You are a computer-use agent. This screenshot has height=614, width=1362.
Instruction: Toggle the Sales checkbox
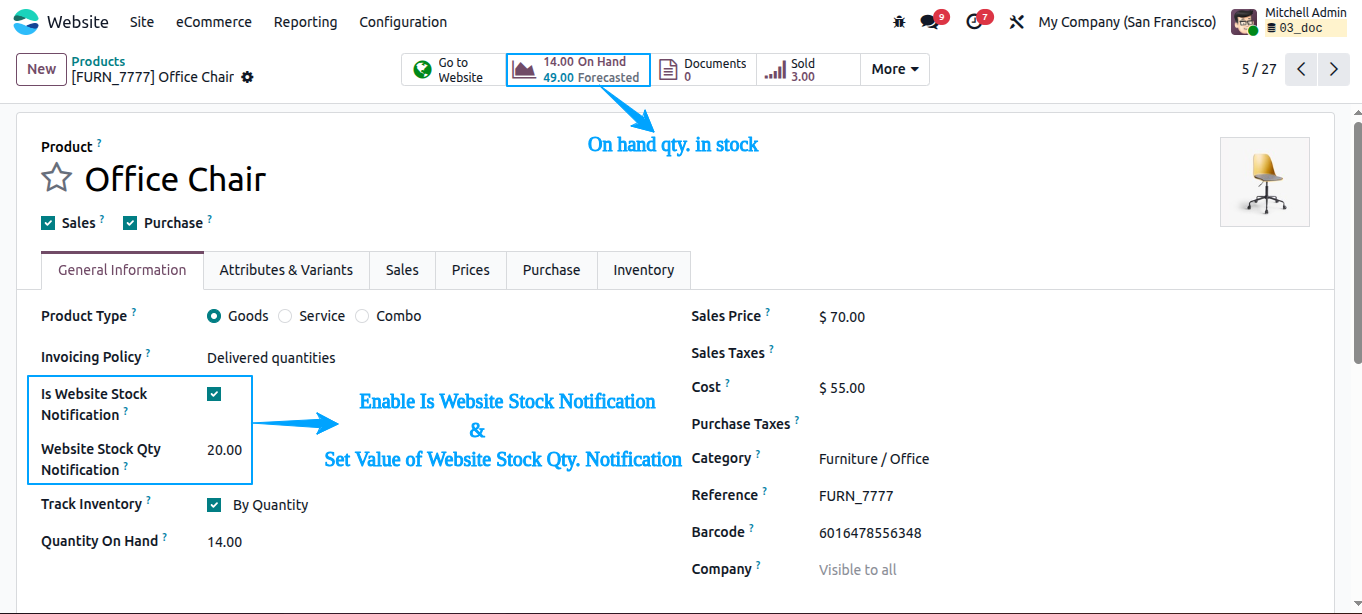point(48,223)
